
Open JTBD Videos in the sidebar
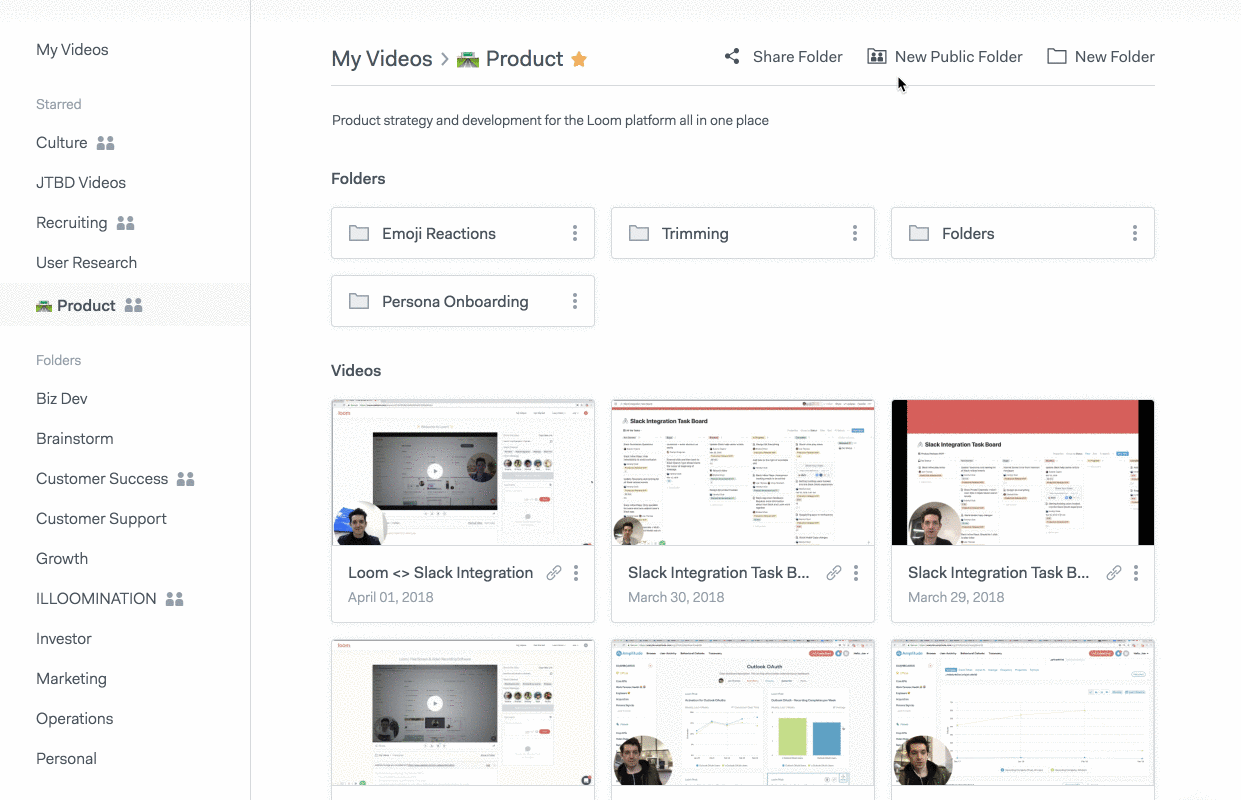(81, 183)
